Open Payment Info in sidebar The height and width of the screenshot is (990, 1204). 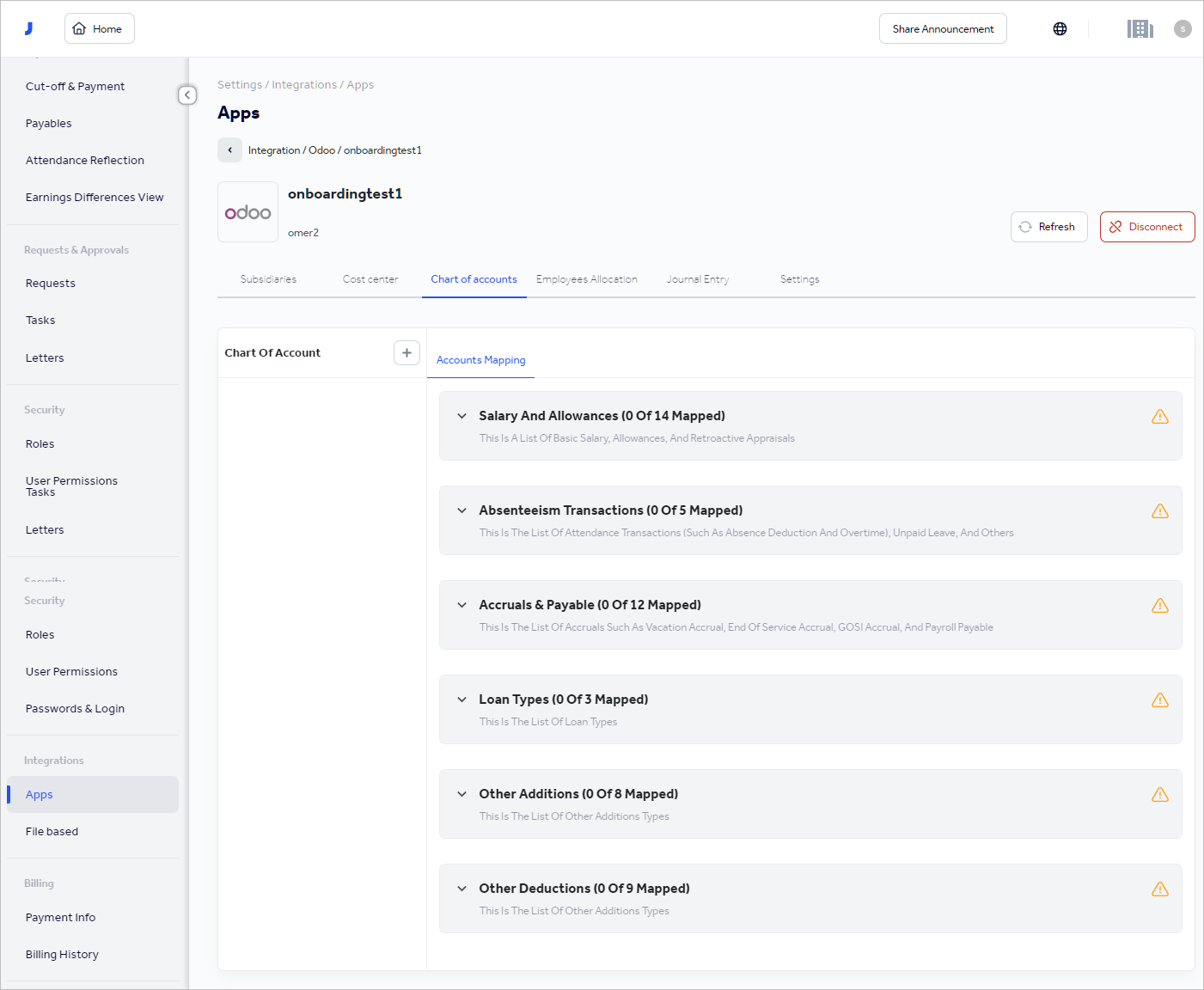[x=60, y=918]
